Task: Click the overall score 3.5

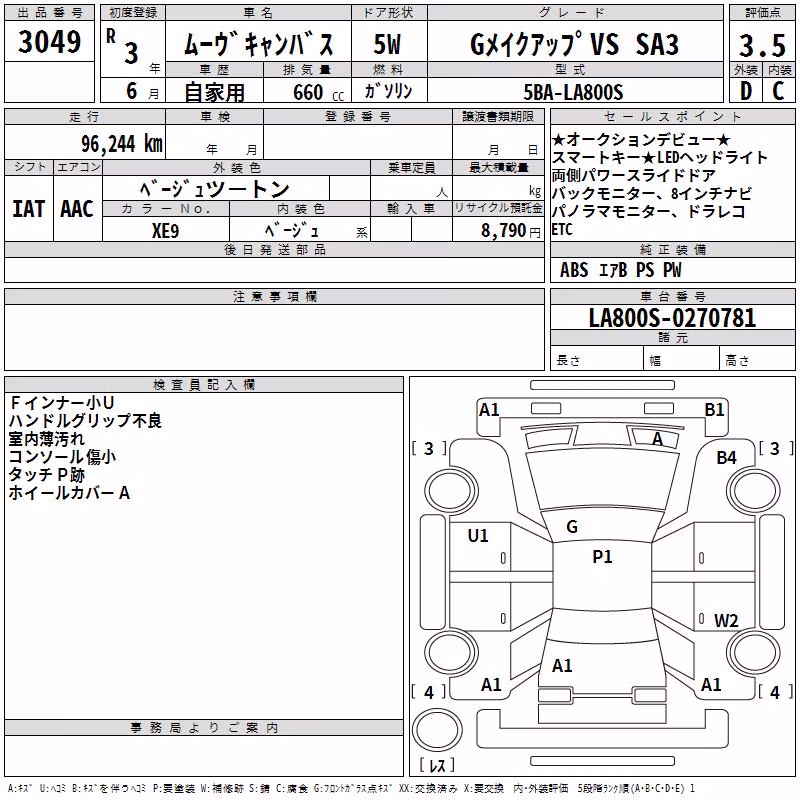Action: click(762, 45)
